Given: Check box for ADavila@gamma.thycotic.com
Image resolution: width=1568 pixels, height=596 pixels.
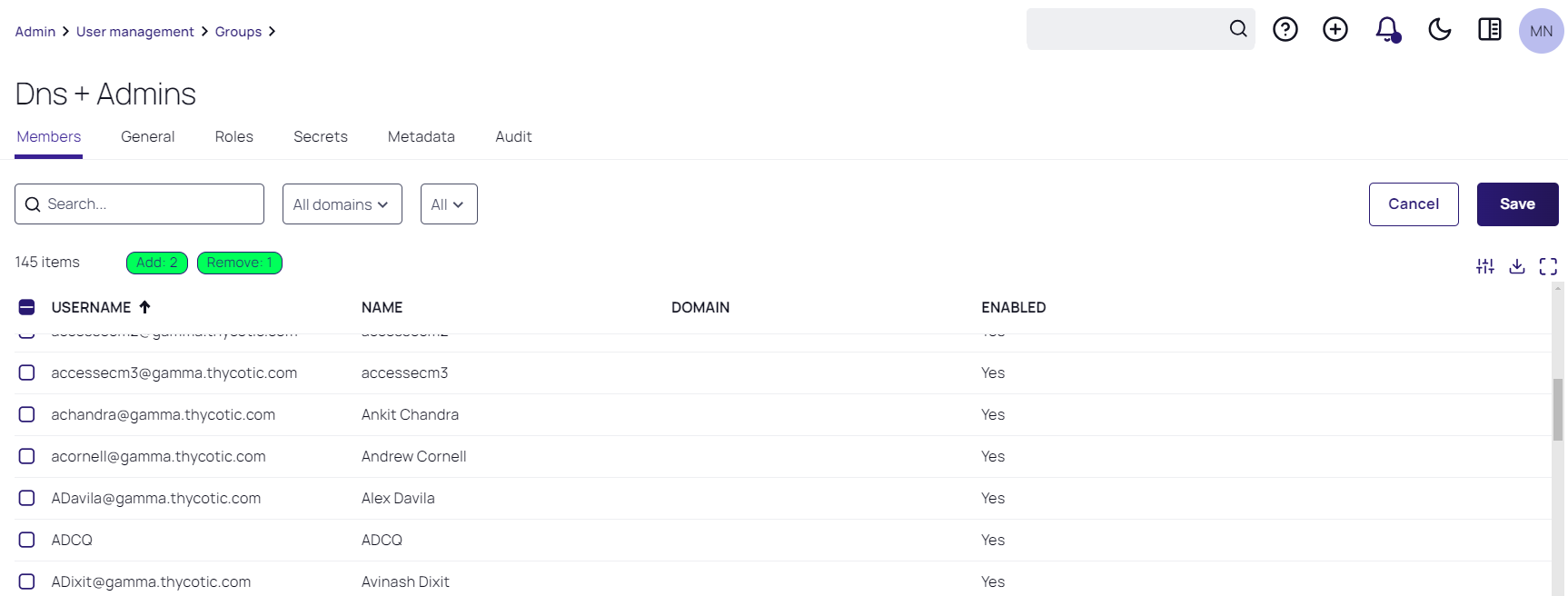Looking at the screenshot, I should pos(27,498).
